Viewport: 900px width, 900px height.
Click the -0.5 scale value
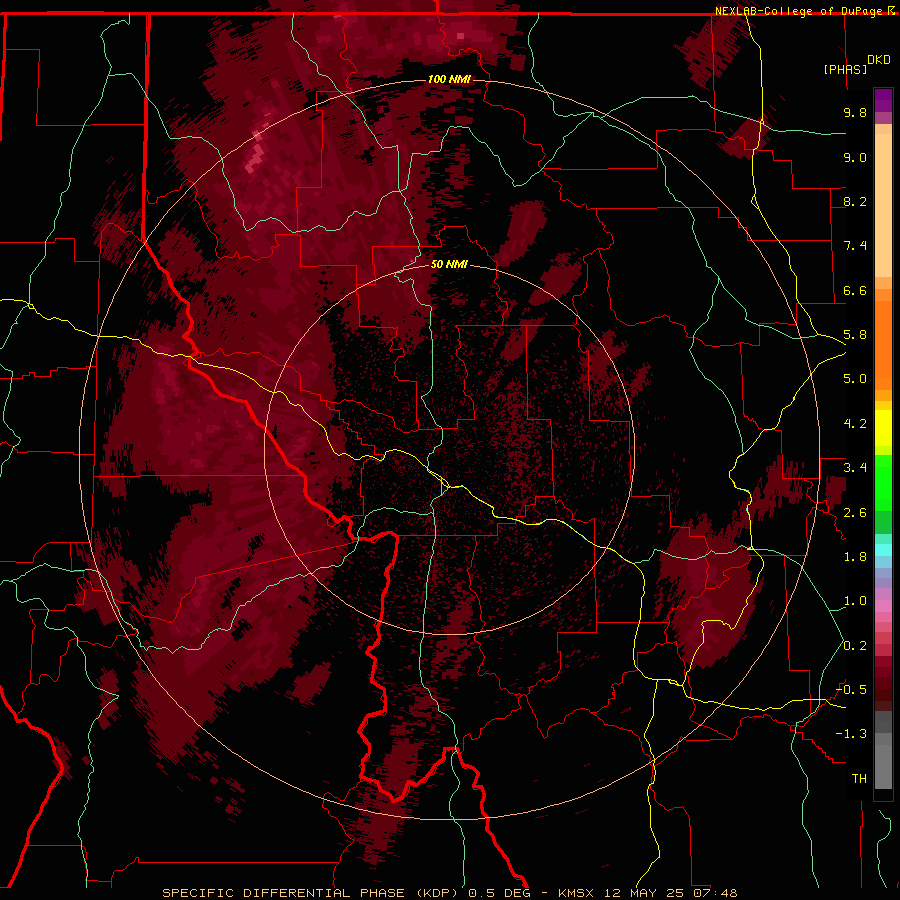click(851, 690)
